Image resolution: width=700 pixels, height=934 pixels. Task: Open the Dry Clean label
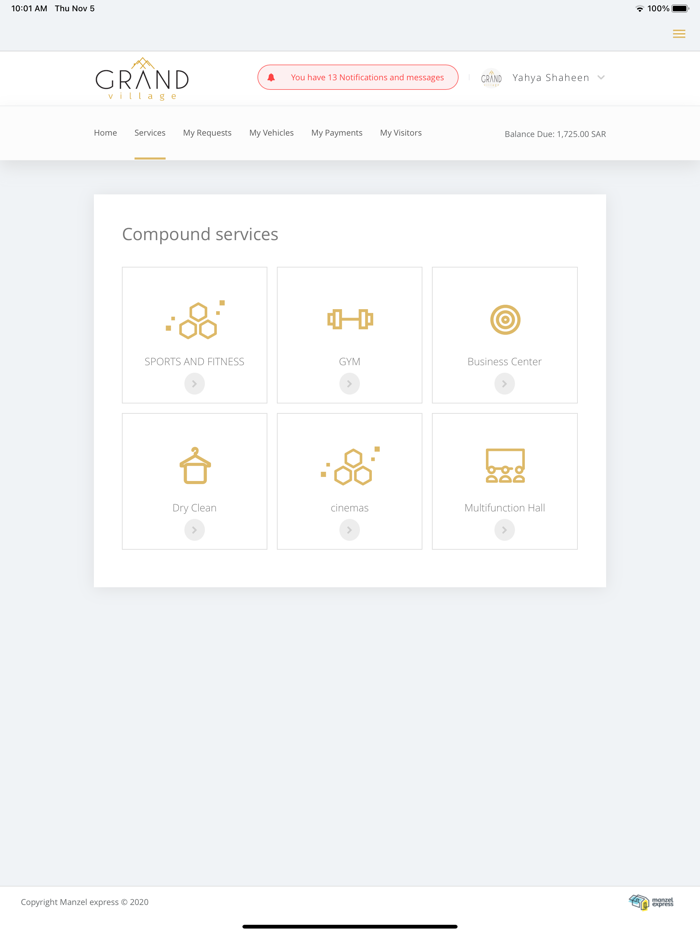click(194, 508)
